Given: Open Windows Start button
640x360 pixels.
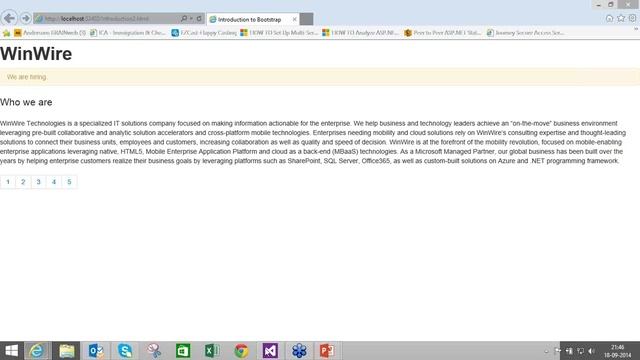Looking at the screenshot, I should pos(11,351).
